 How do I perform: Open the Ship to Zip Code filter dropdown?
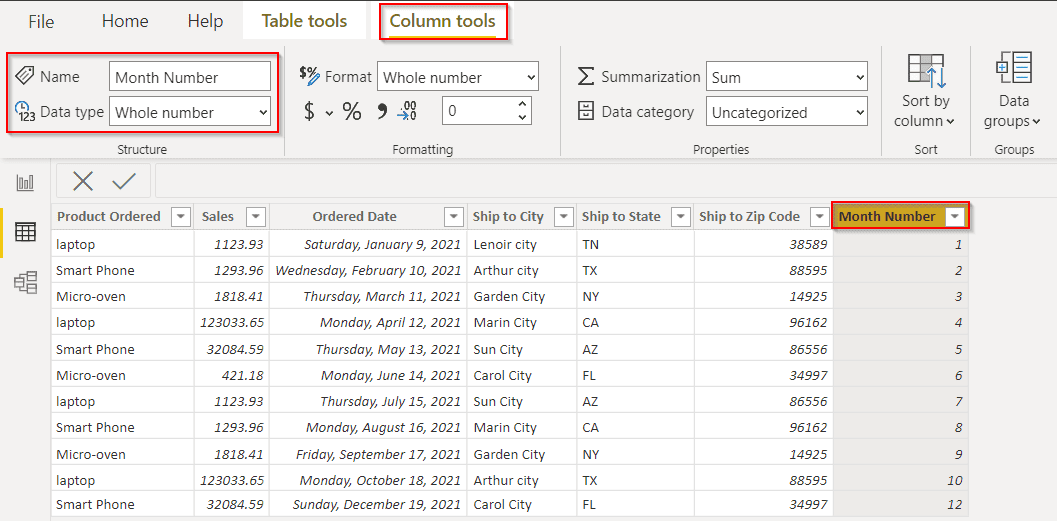coord(820,216)
